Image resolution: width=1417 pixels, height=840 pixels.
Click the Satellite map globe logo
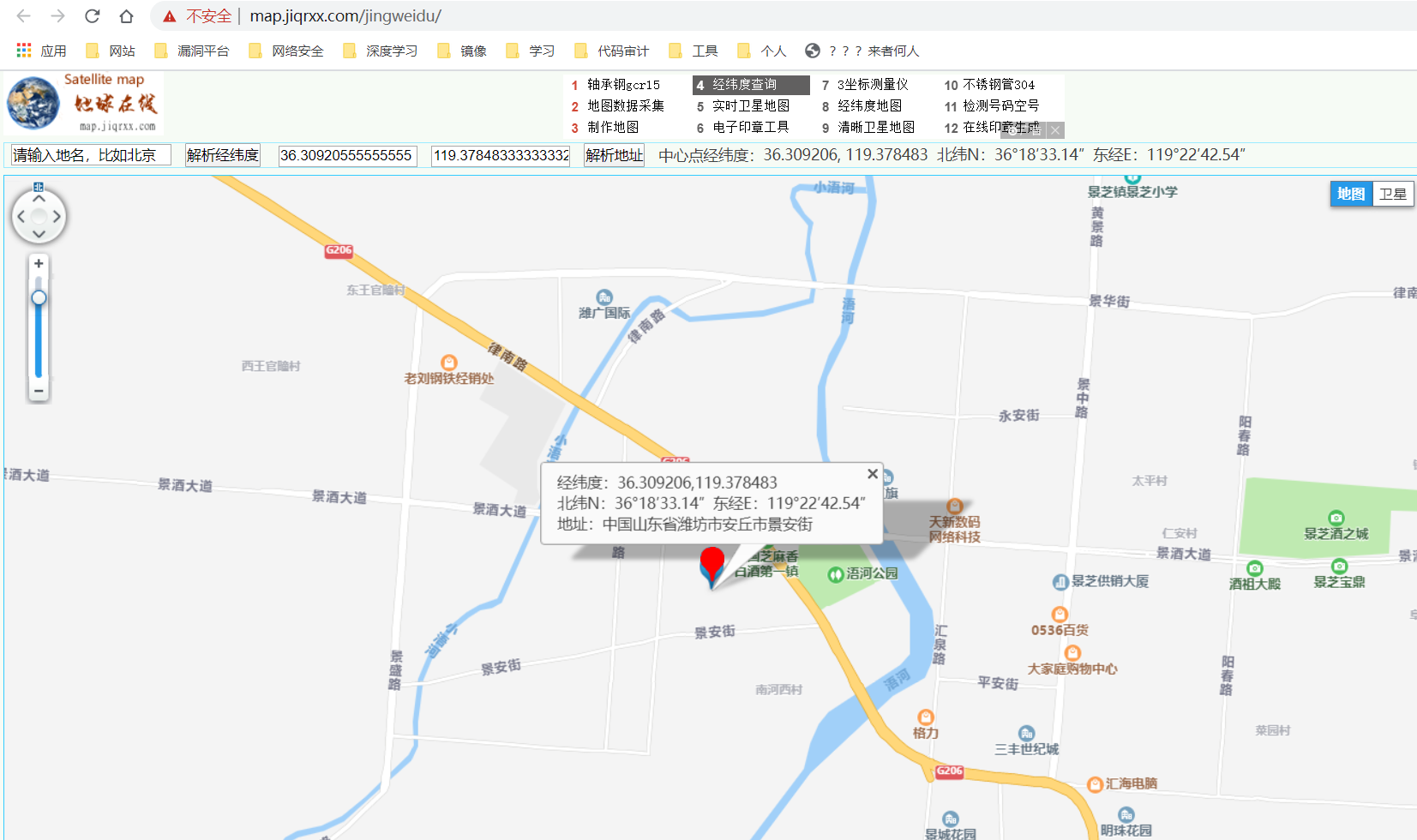click(x=31, y=102)
